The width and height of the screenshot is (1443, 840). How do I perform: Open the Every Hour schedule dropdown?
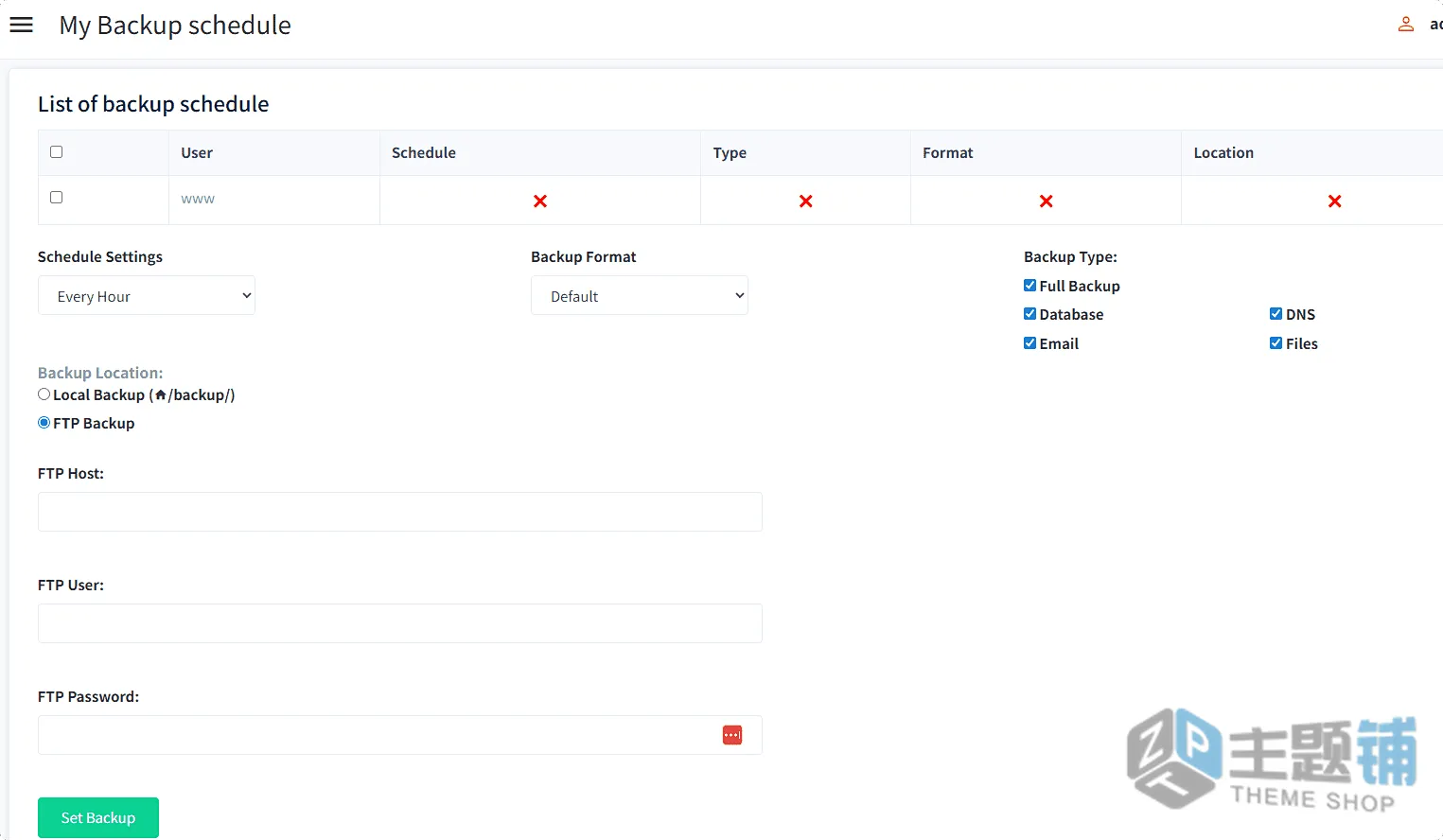pos(147,295)
